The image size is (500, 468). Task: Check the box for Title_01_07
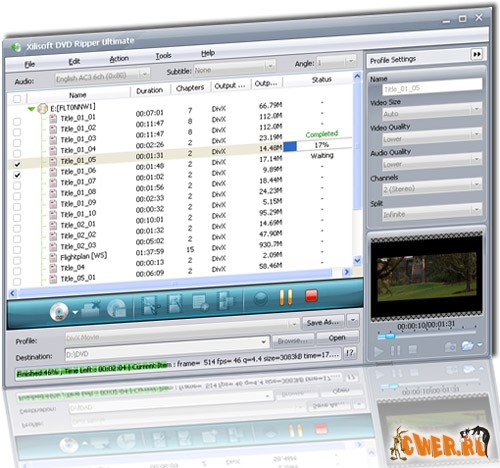coord(17,185)
